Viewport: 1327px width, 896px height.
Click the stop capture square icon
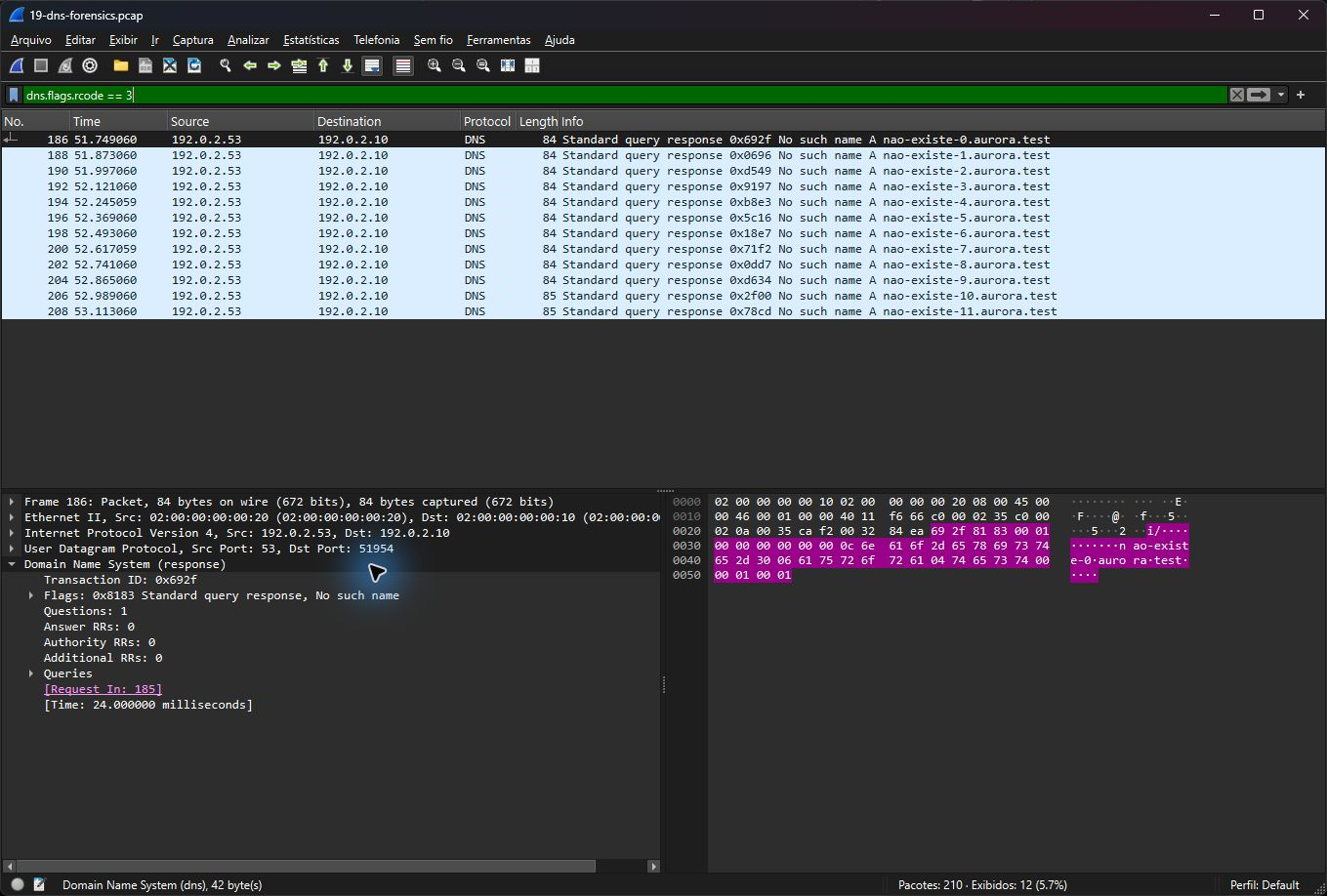coord(41,65)
